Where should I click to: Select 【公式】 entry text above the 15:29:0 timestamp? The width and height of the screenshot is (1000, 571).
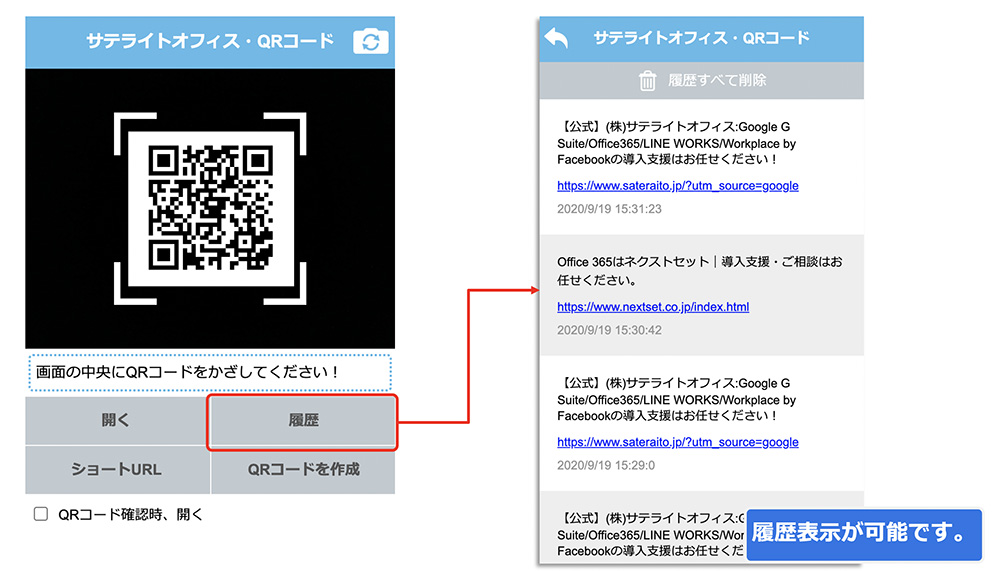click(677, 399)
